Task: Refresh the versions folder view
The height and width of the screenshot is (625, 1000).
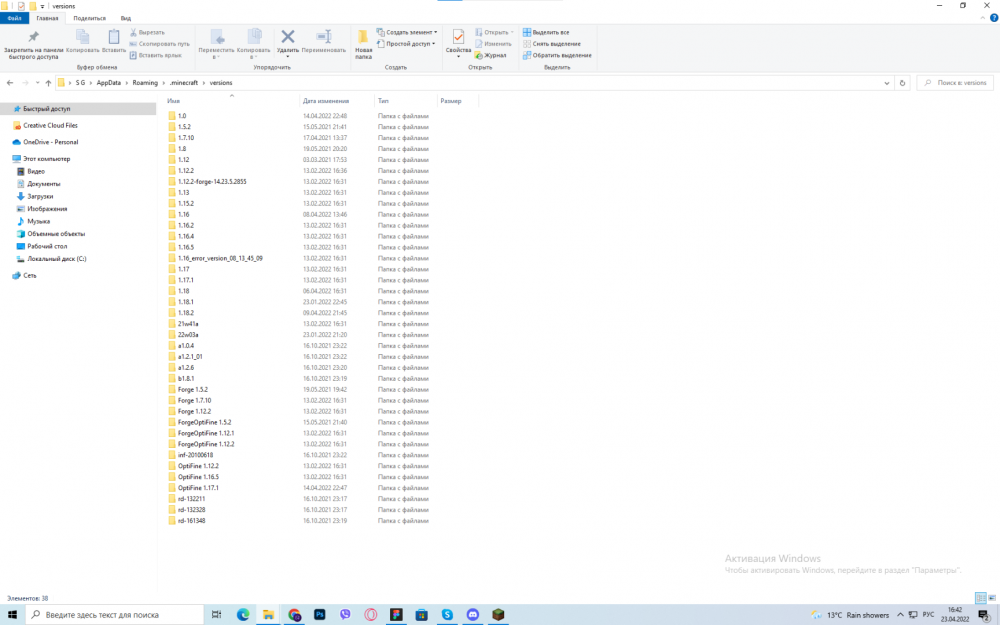Action: click(902, 83)
